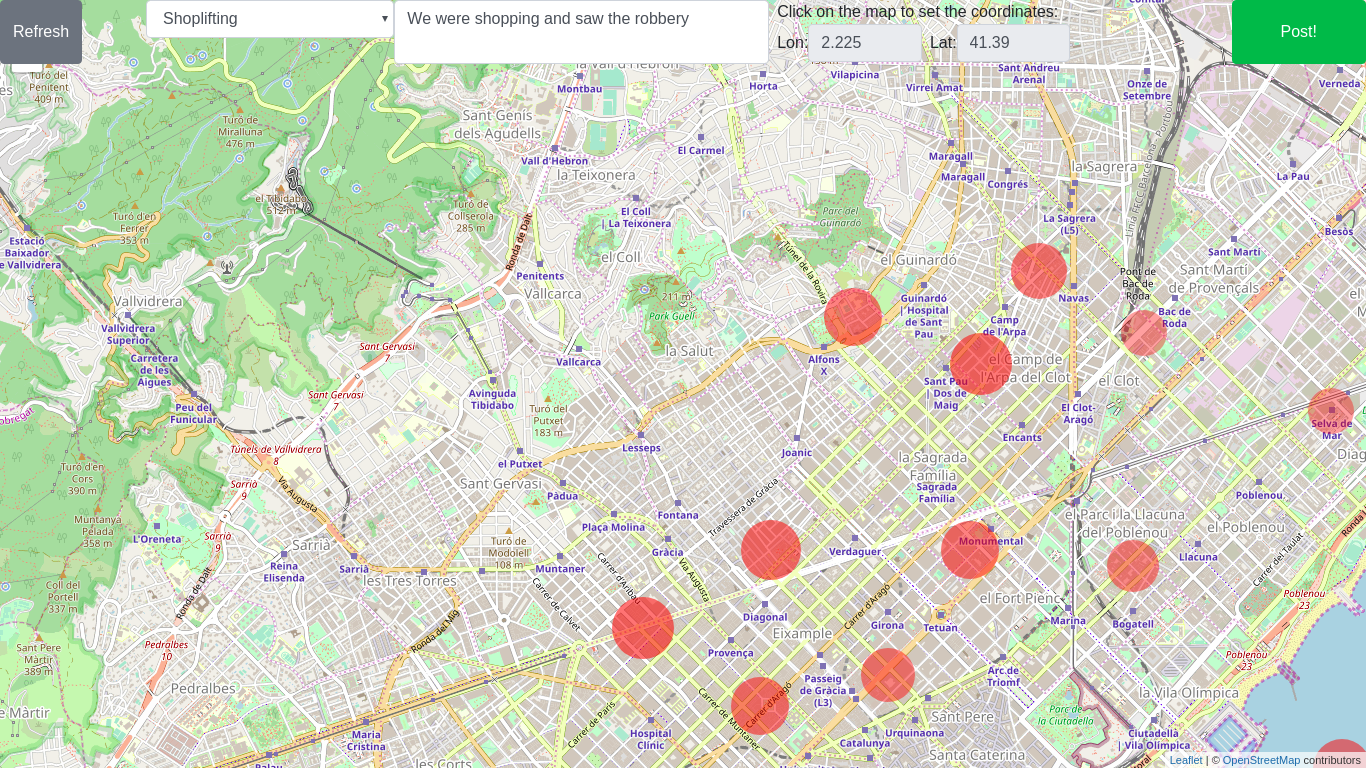1366x768 pixels.
Task: Click the Tetuan station label
Action: click(940, 628)
